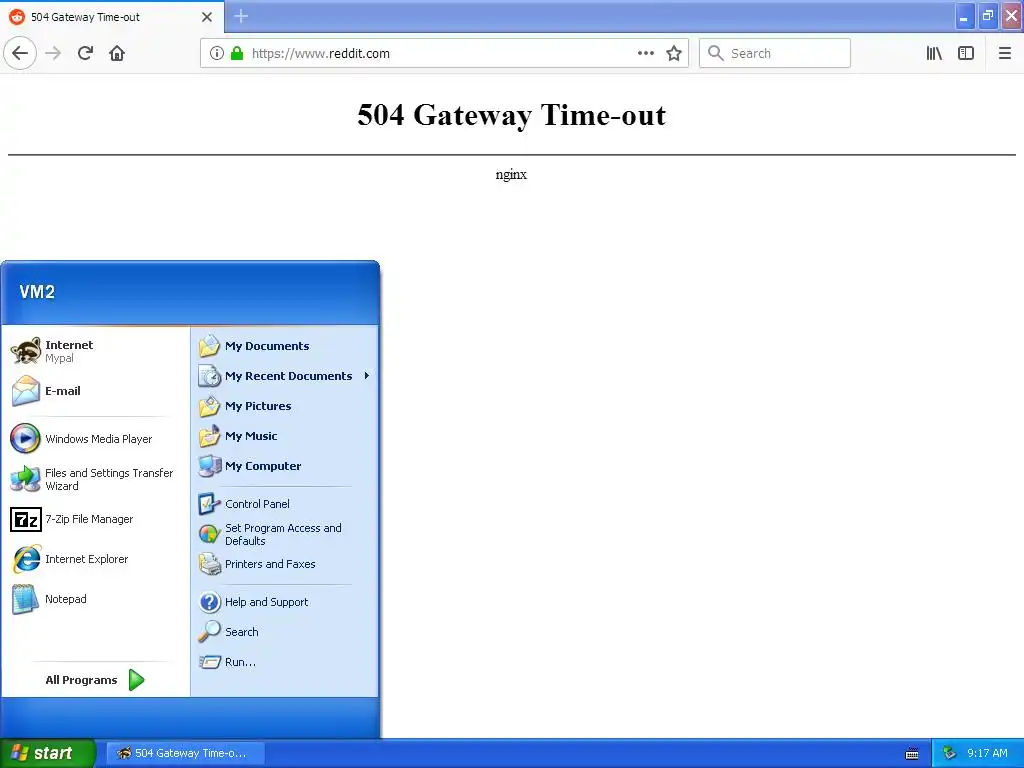This screenshot has width=1024, height=768.
Task: Go to the browser home page icon
Action: pos(117,53)
